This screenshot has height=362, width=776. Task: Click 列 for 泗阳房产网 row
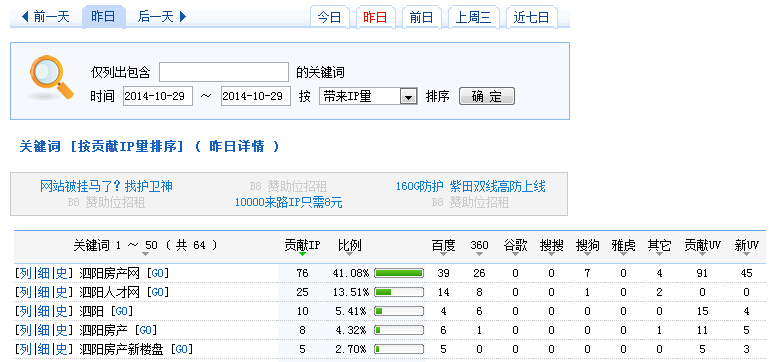point(25,273)
